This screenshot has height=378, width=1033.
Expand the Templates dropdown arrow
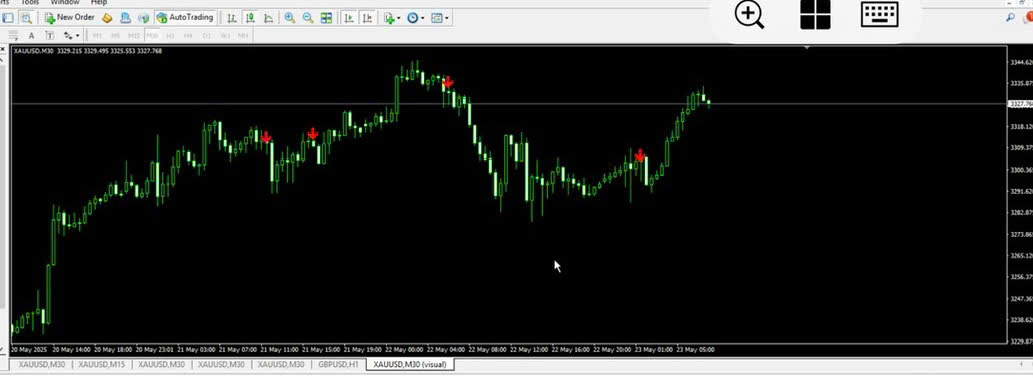pyautogui.click(x=447, y=18)
